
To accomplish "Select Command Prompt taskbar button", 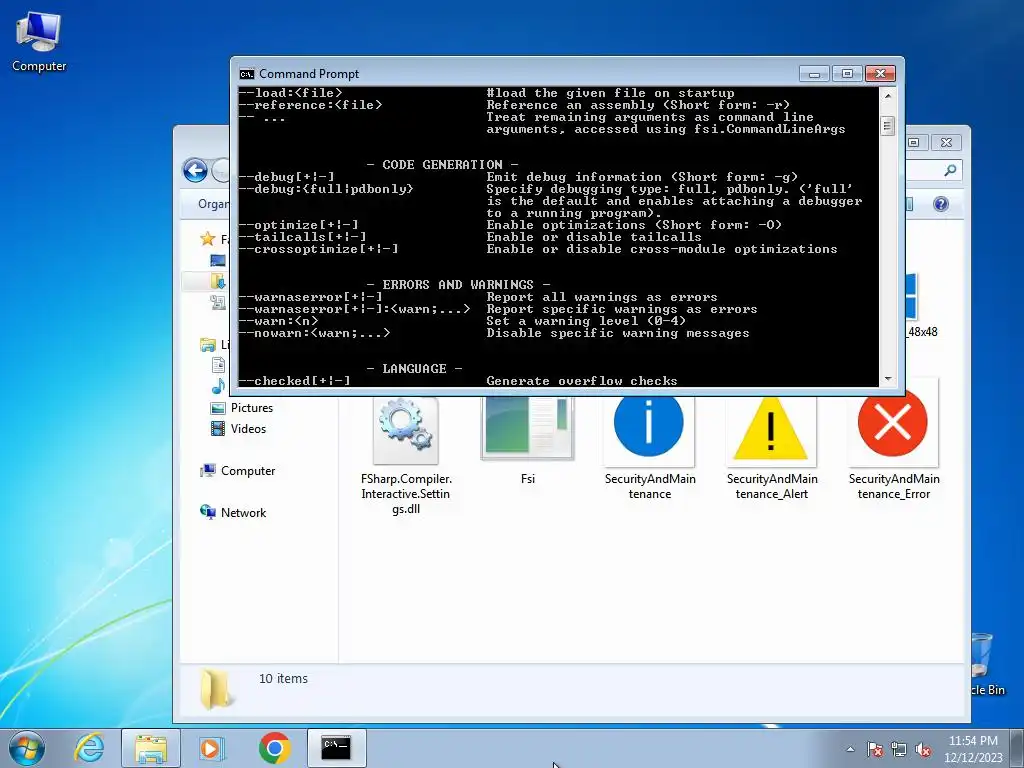I will point(336,748).
